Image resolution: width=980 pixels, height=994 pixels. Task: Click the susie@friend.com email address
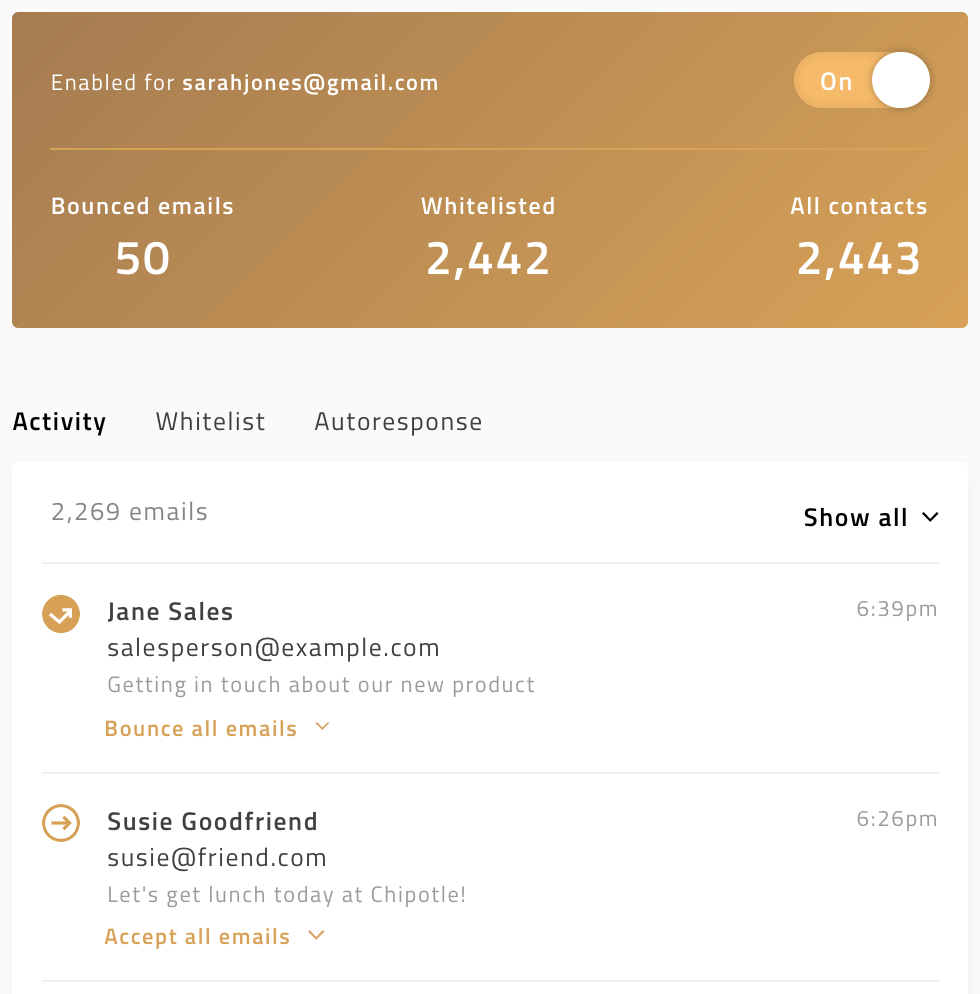pos(217,857)
